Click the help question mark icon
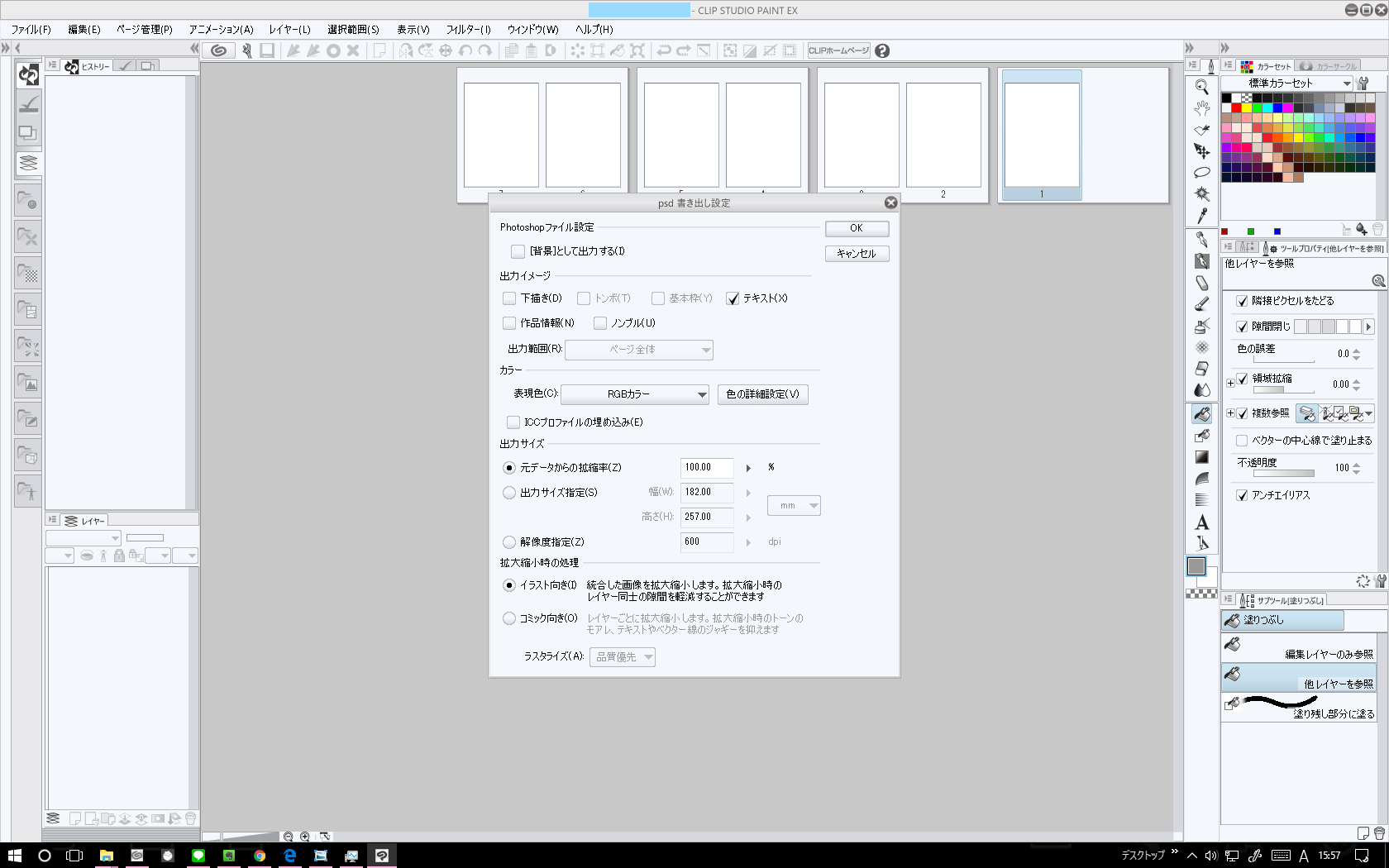This screenshot has height=868, width=1389. click(882, 50)
